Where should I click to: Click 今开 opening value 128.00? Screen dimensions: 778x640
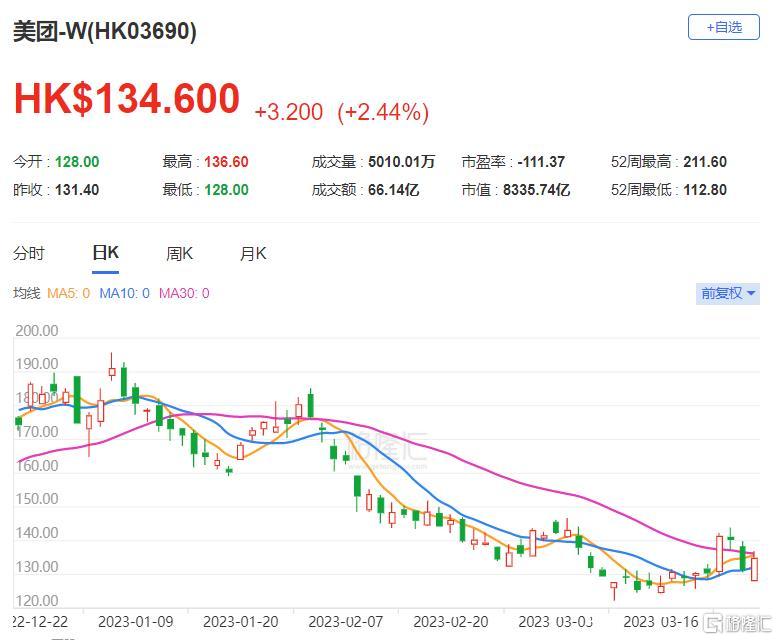point(77,162)
